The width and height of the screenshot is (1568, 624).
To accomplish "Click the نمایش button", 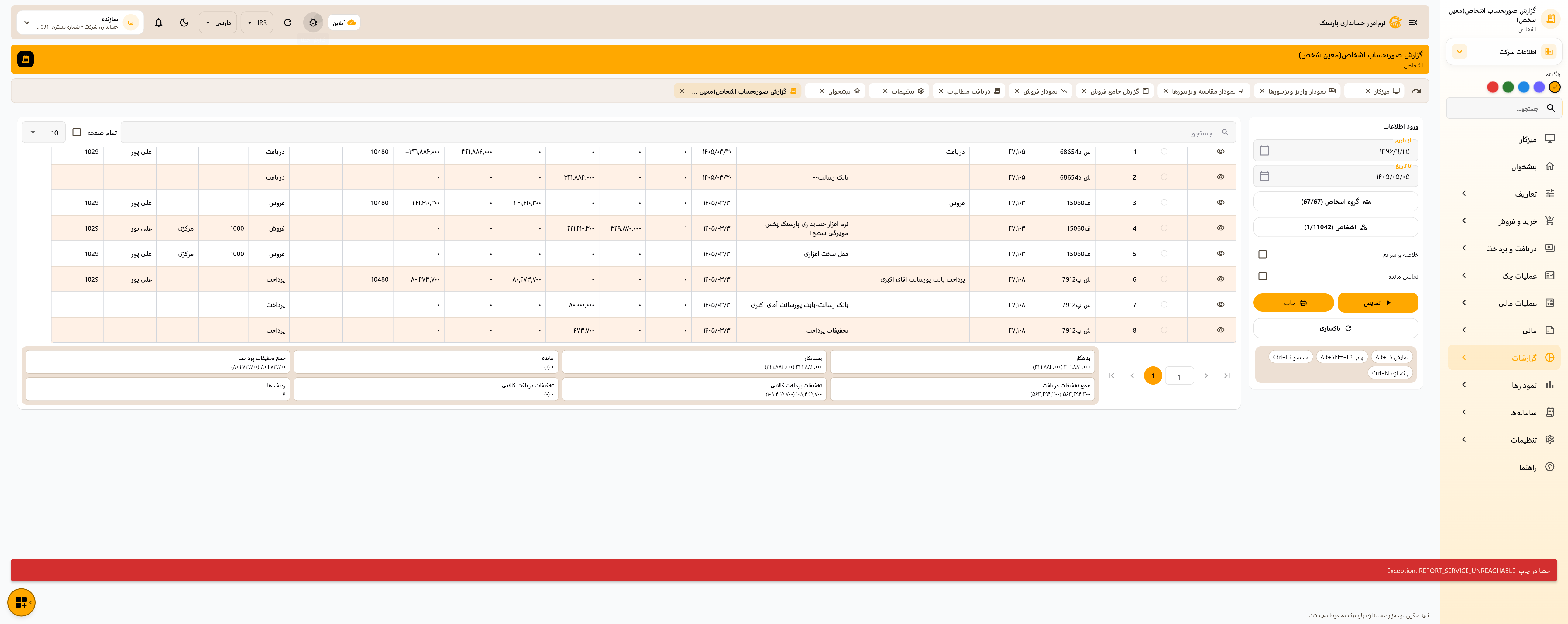I will coord(1377,303).
